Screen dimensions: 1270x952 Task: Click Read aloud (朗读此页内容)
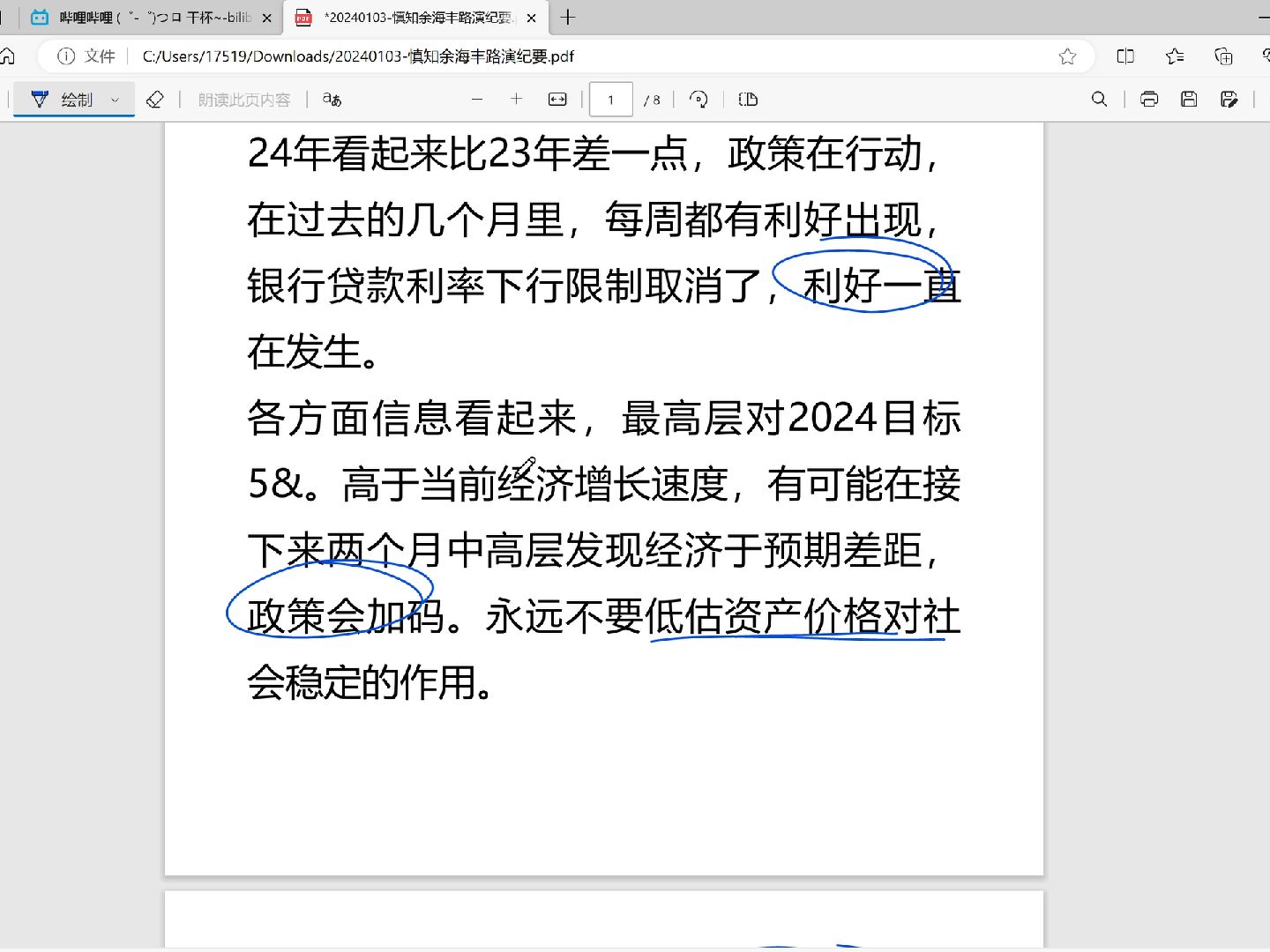click(x=244, y=100)
